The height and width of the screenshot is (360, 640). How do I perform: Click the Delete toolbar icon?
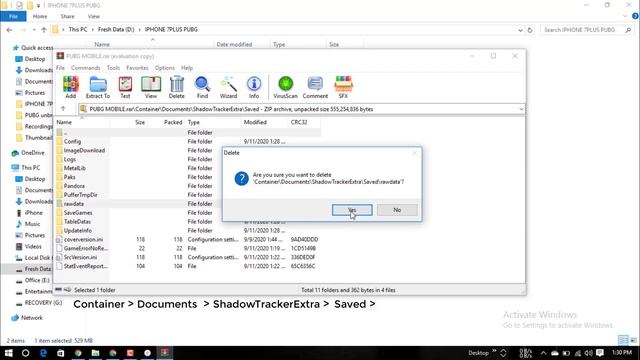click(x=177, y=87)
